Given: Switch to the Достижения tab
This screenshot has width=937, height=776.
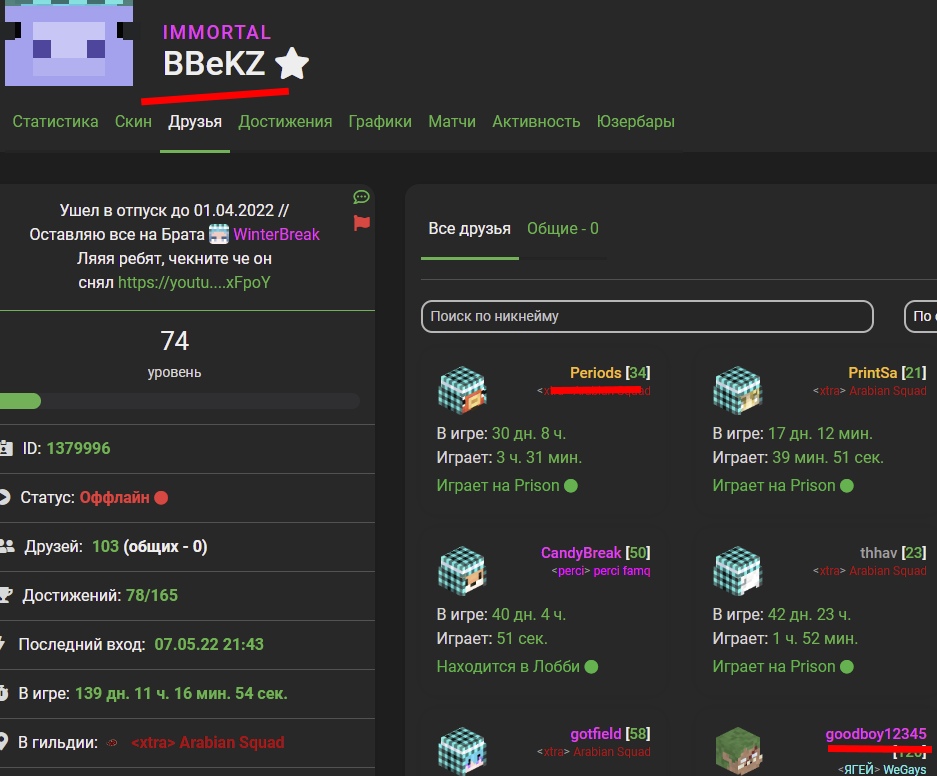Looking at the screenshot, I should point(285,122).
